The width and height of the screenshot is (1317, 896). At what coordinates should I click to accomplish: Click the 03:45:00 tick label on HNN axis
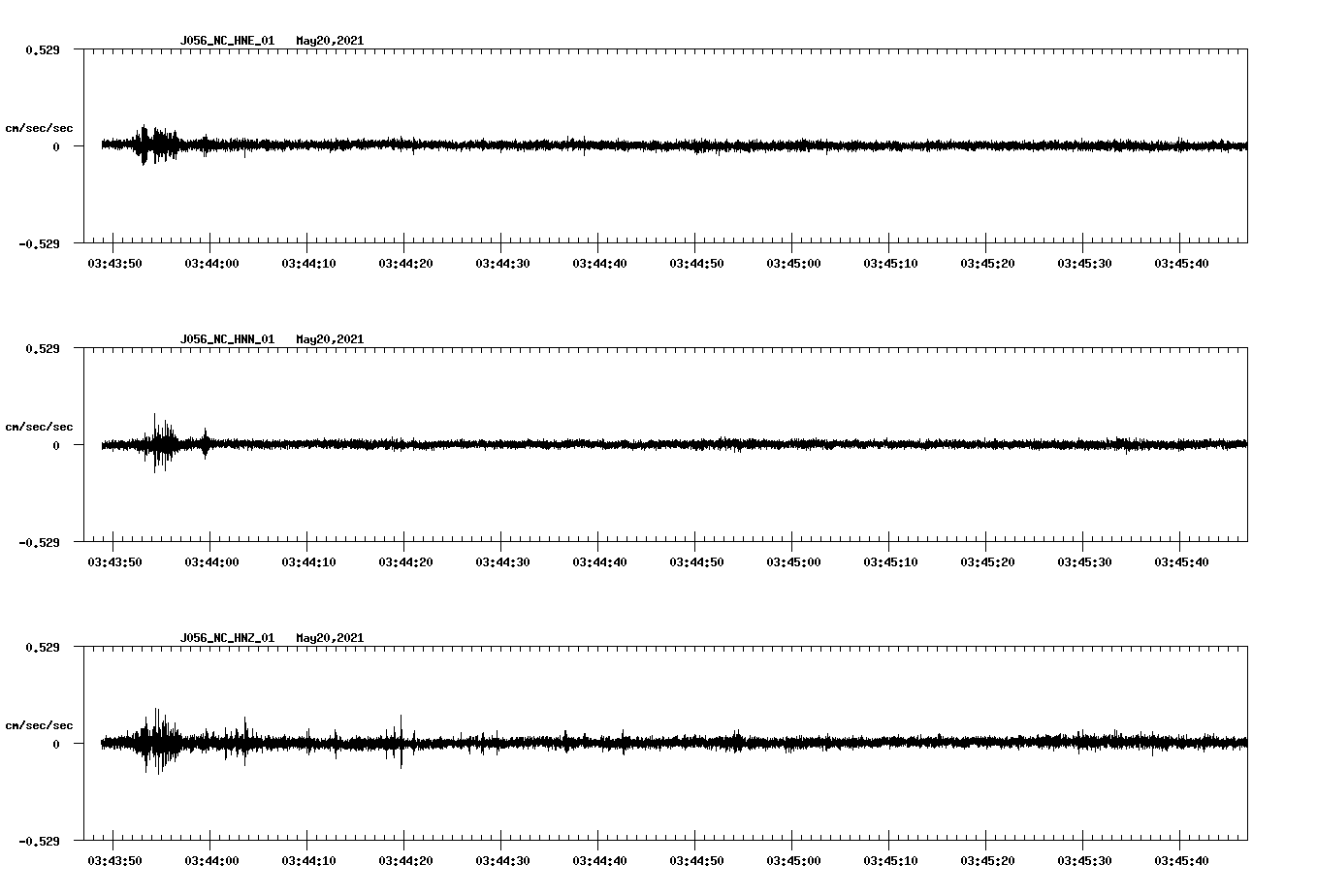point(791,560)
